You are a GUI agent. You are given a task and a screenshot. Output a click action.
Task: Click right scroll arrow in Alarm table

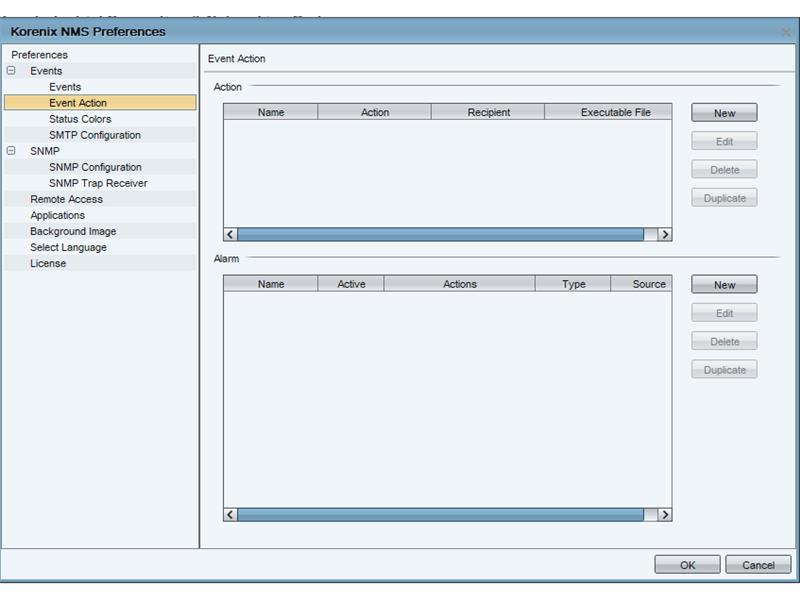(665, 514)
